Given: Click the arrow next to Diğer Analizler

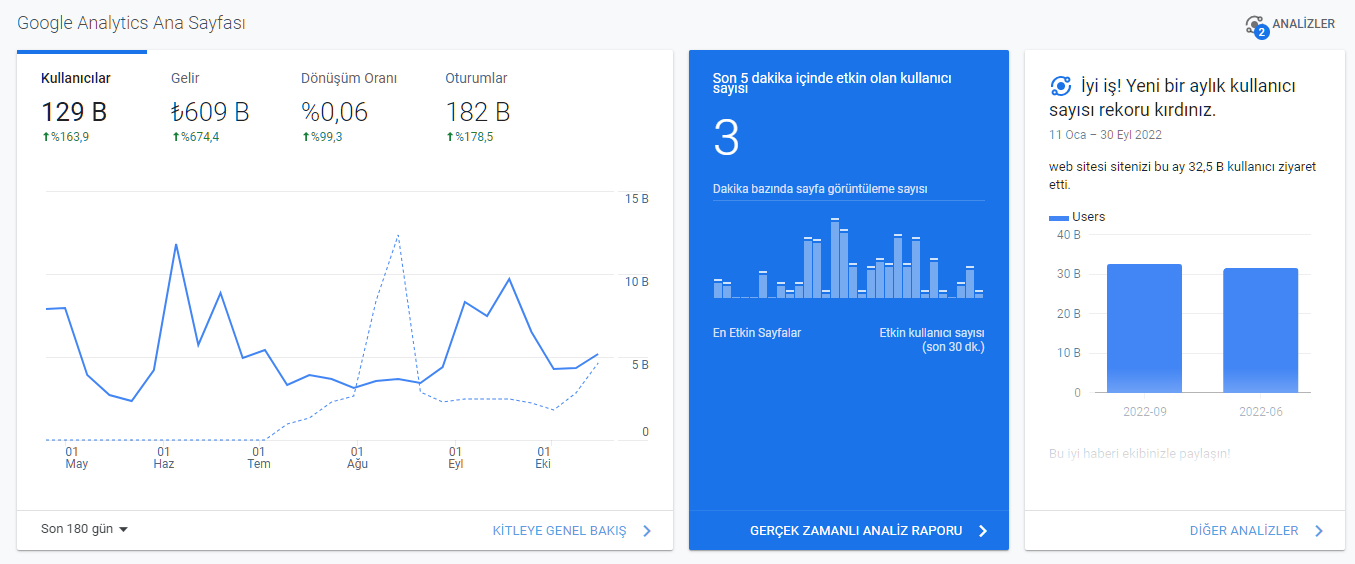Looking at the screenshot, I should coord(1319,531).
